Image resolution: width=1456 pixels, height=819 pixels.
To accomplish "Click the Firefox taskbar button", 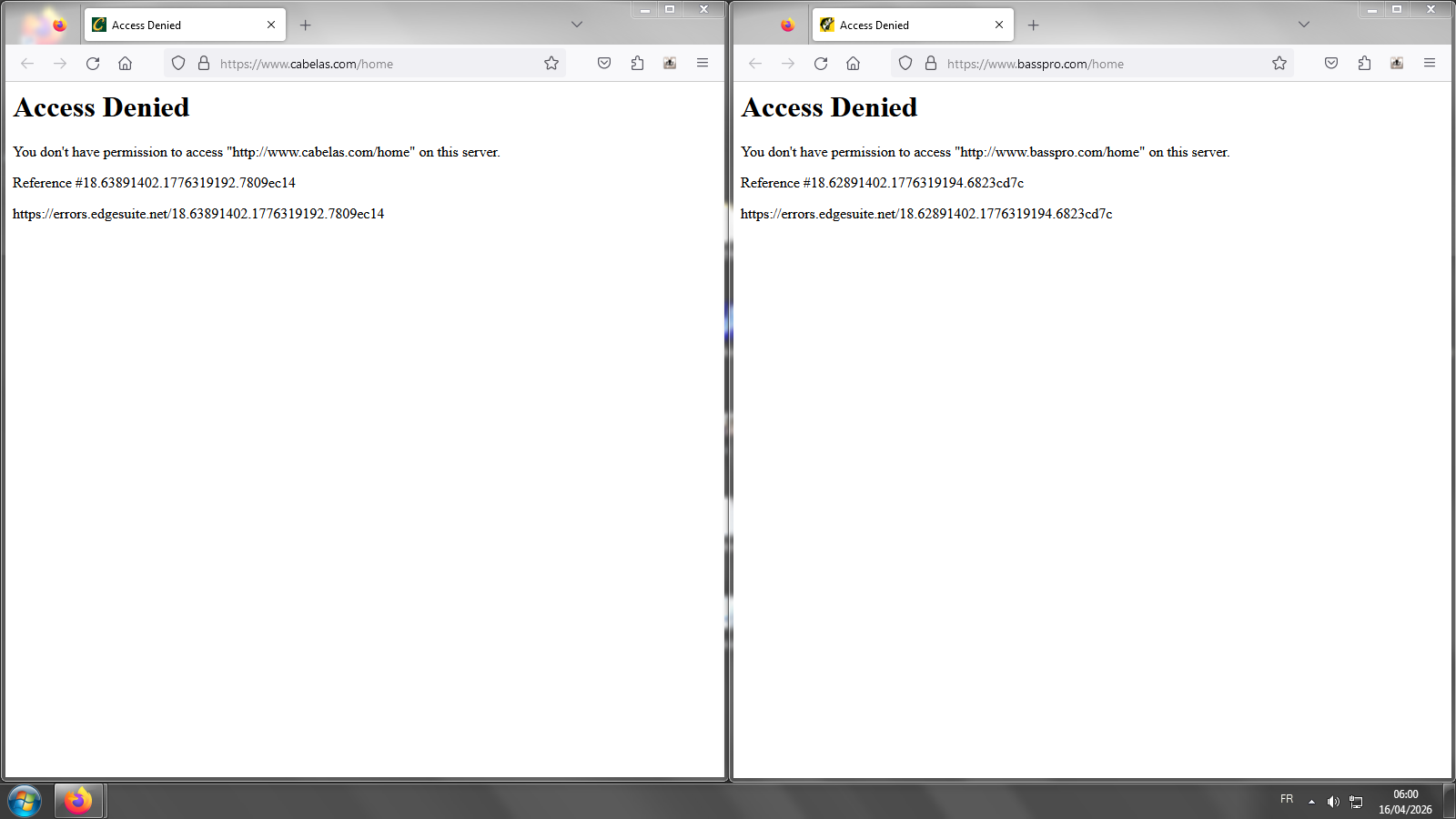I will tap(79, 801).
